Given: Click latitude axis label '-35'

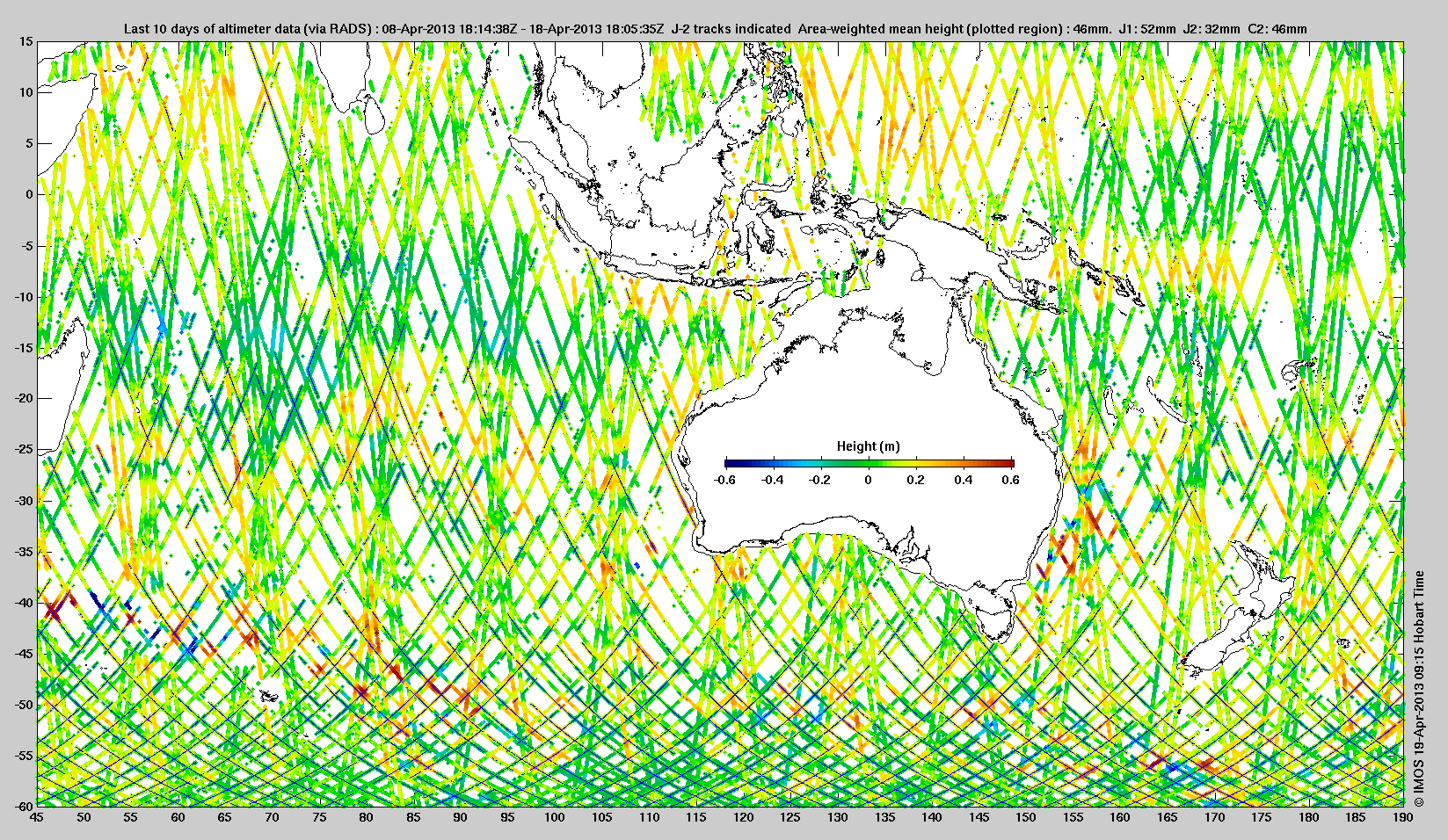Looking at the screenshot, I should click(24, 552).
